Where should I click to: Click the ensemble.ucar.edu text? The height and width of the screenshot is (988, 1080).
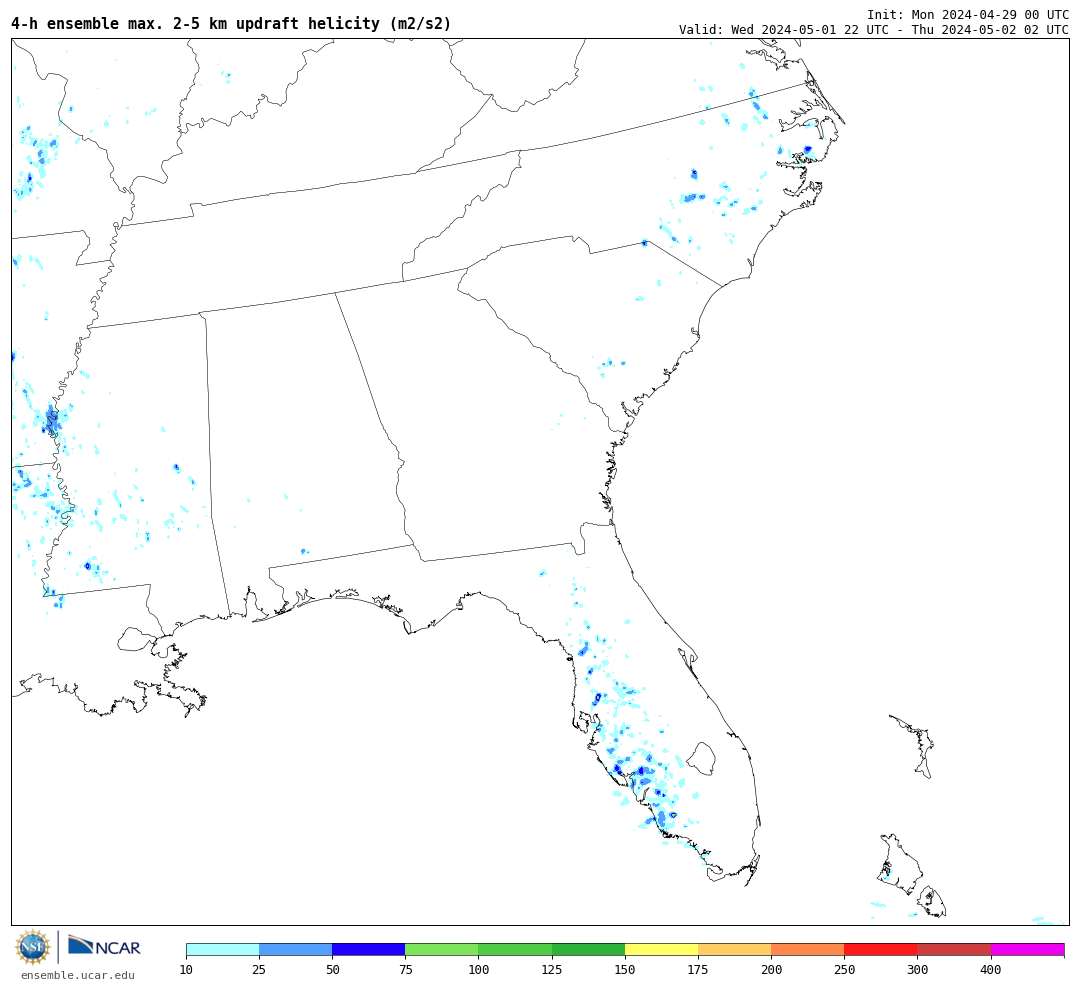(x=78, y=976)
